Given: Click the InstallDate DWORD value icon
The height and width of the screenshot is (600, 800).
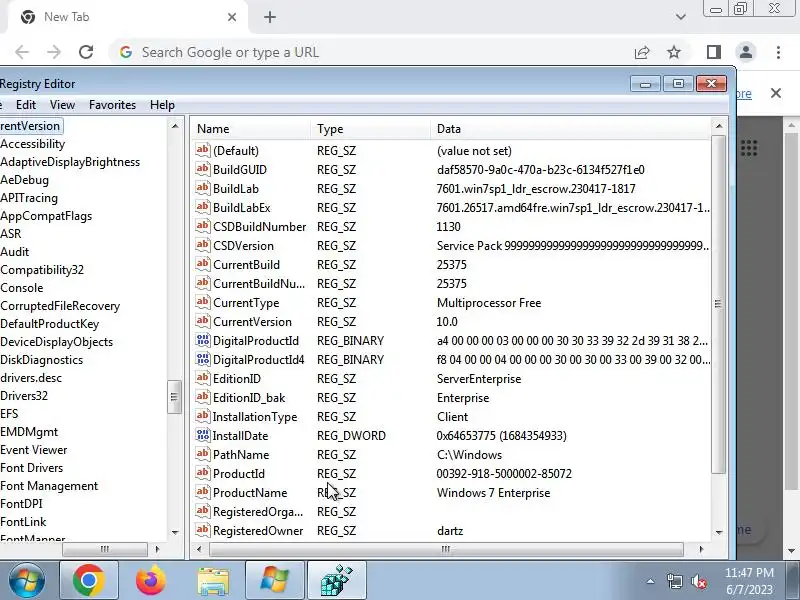Looking at the screenshot, I should point(203,435).
